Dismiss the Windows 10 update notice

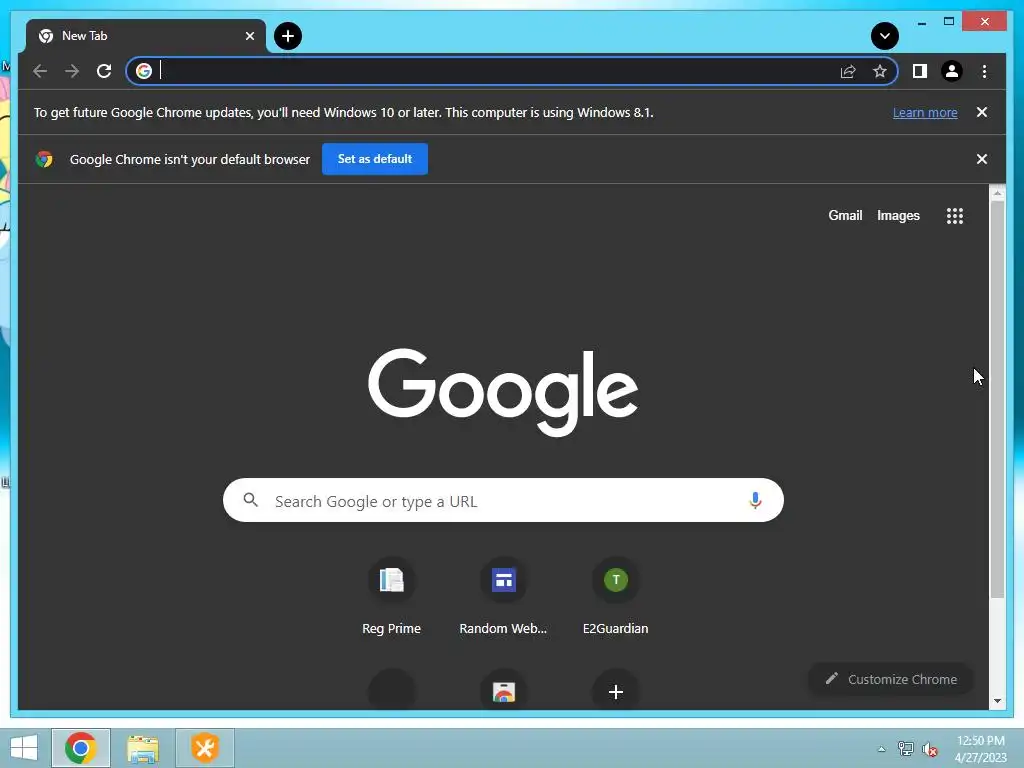tap(982, 112)
